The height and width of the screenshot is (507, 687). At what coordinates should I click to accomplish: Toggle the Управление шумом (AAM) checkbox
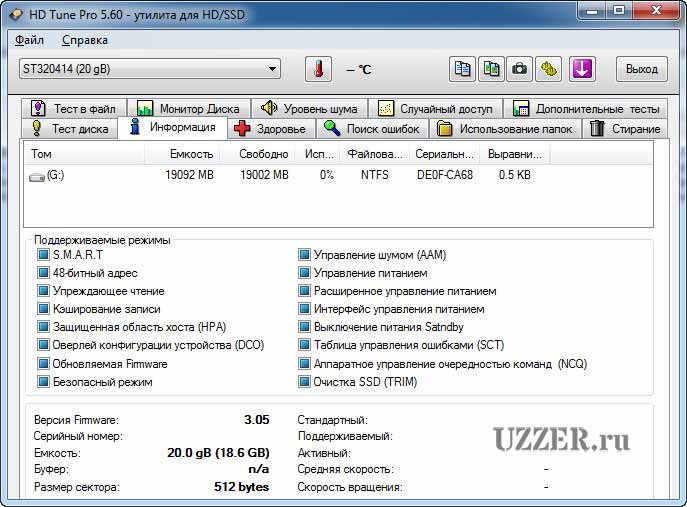tap(304, 255)
